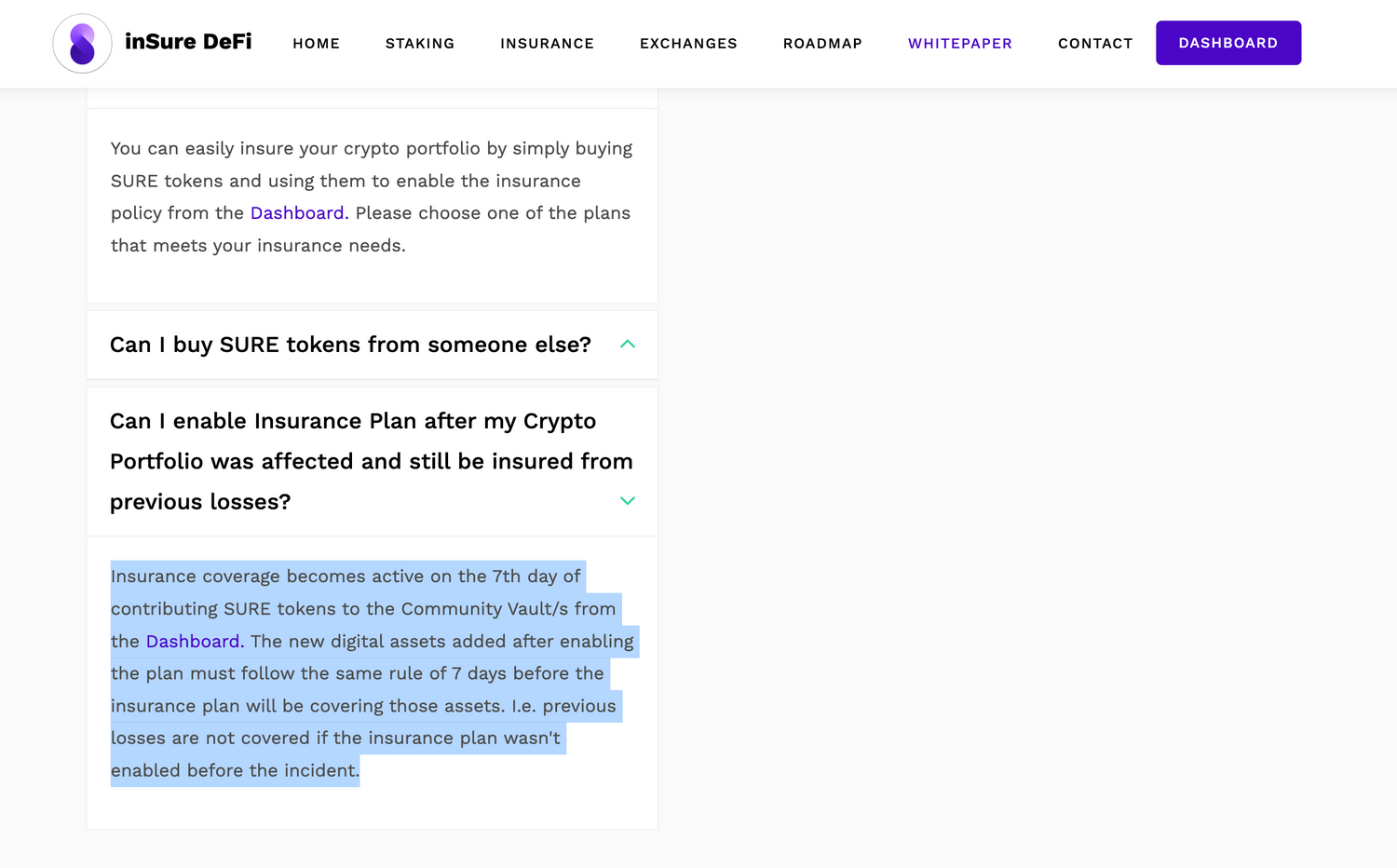Open the Home menu item
Image resolution: width=1397 pixels, height=868 pixels.
pyautogui.click(x=316, y=44)
